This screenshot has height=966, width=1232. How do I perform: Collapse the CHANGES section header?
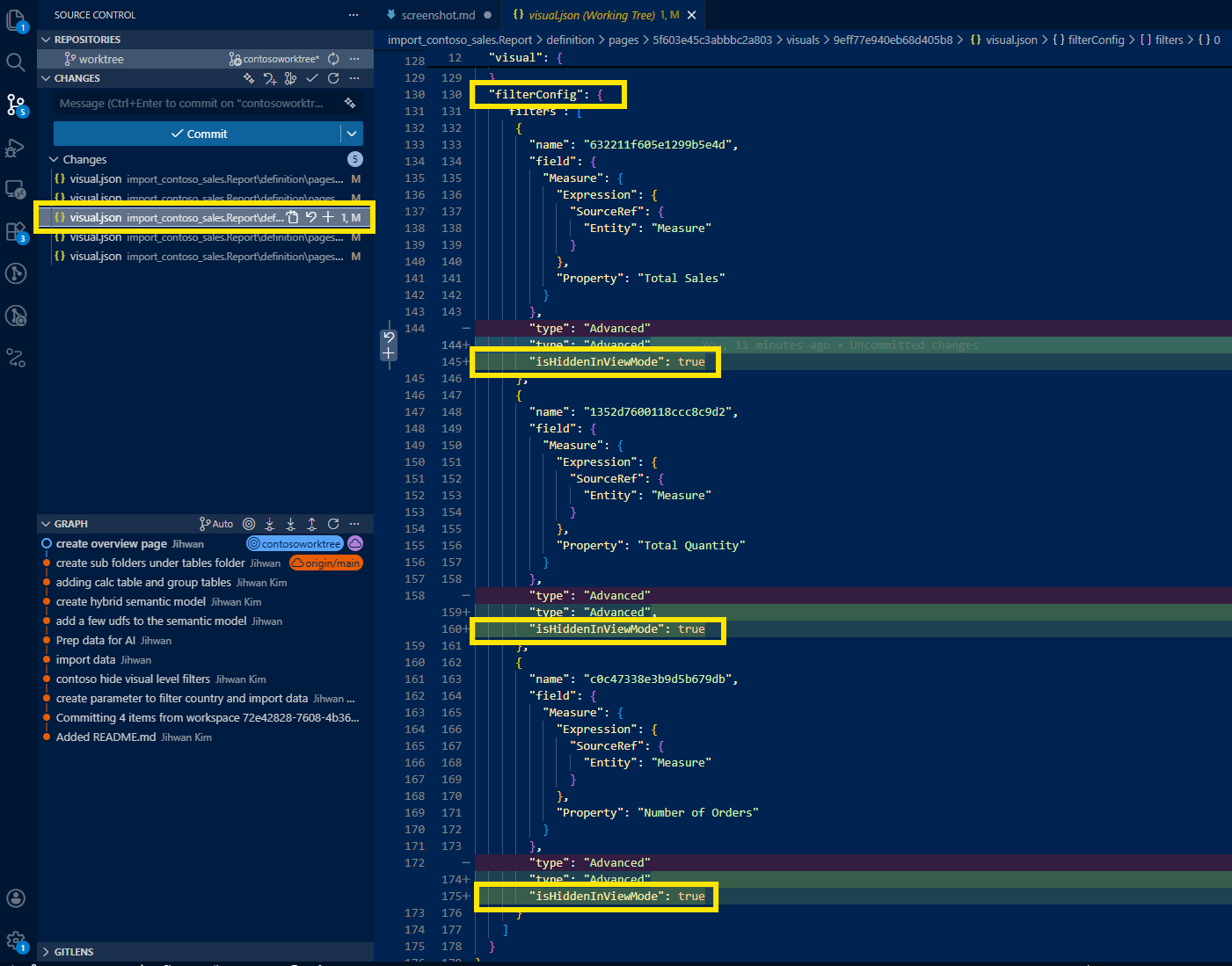(46, 78)
